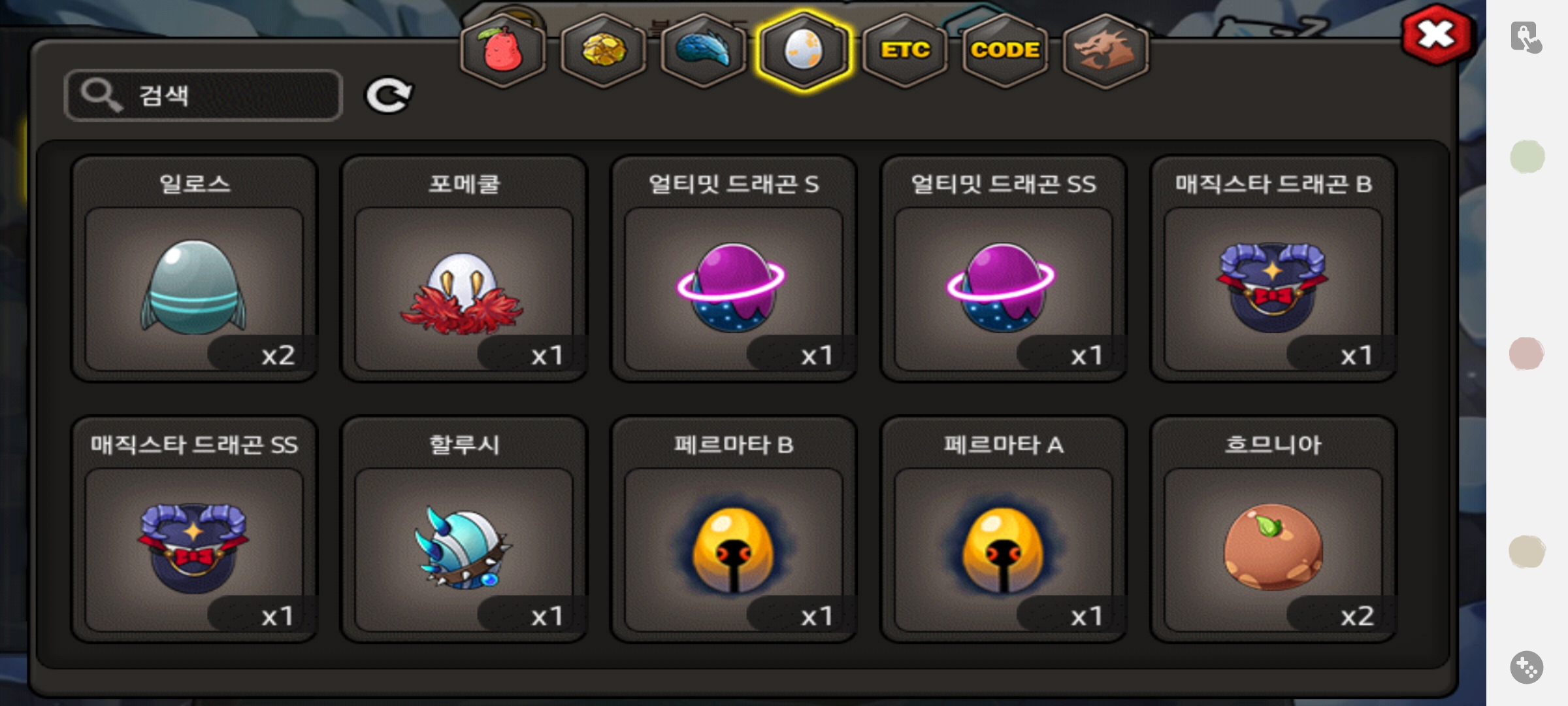Viewport: 1568px width, 706px height.
Task: Pick the 매직스타 드래곤 B egg
Action: [x=1273, y=269]
